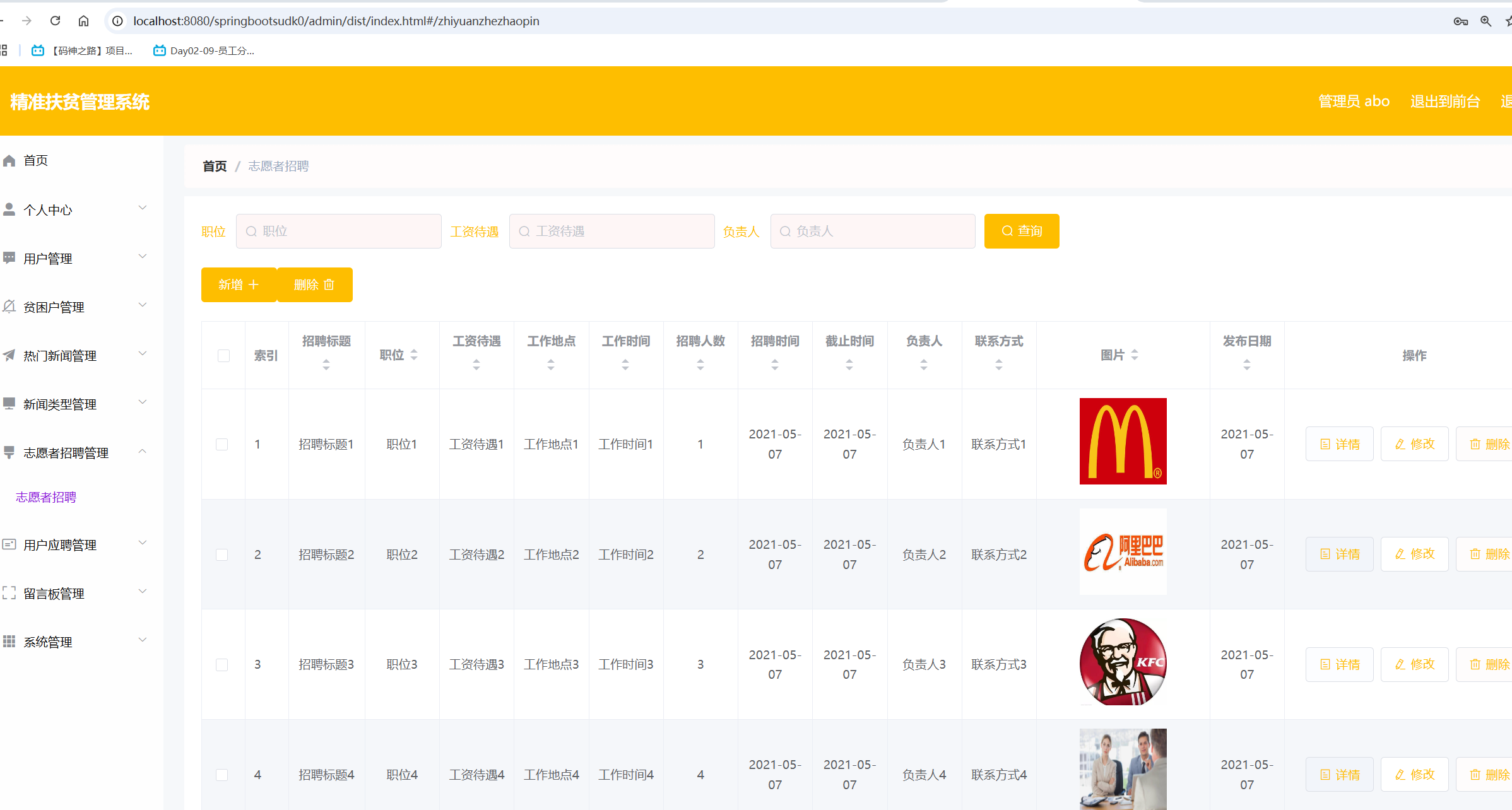Click the browser reload icon
1512x810 pixels.
(55, 21)
